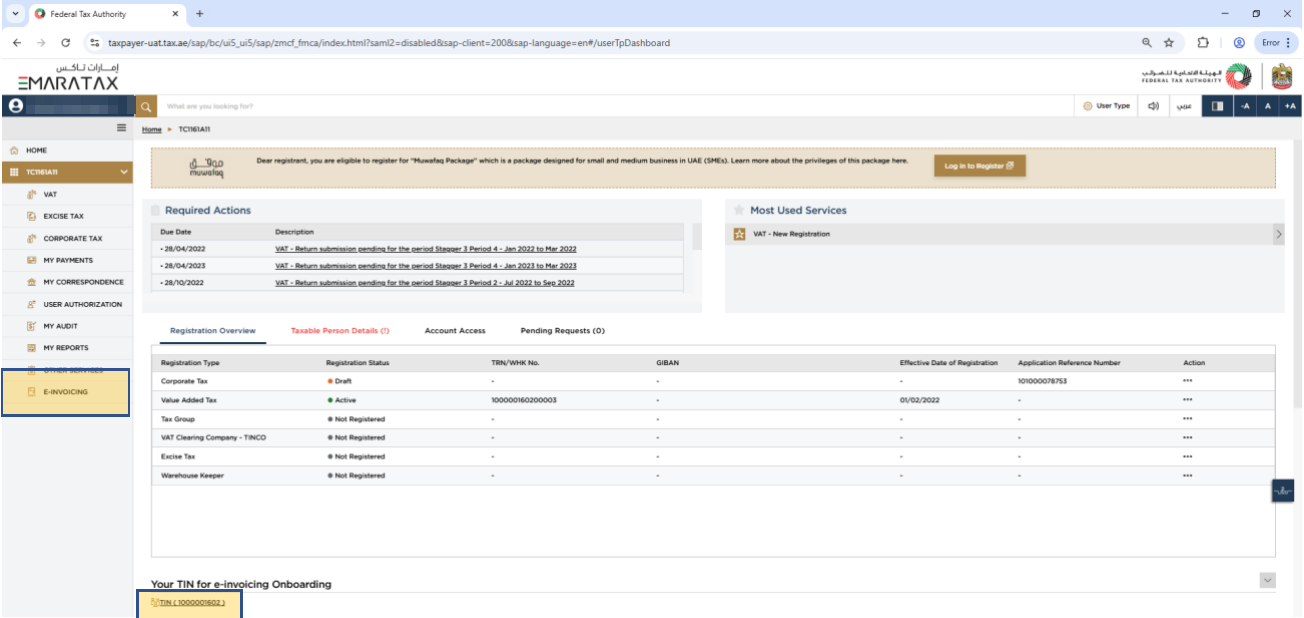Viewport: 1304px width, 618px height.
Task: Expand Most Used Services right arrow
Action: click(x=1278, y=234)
